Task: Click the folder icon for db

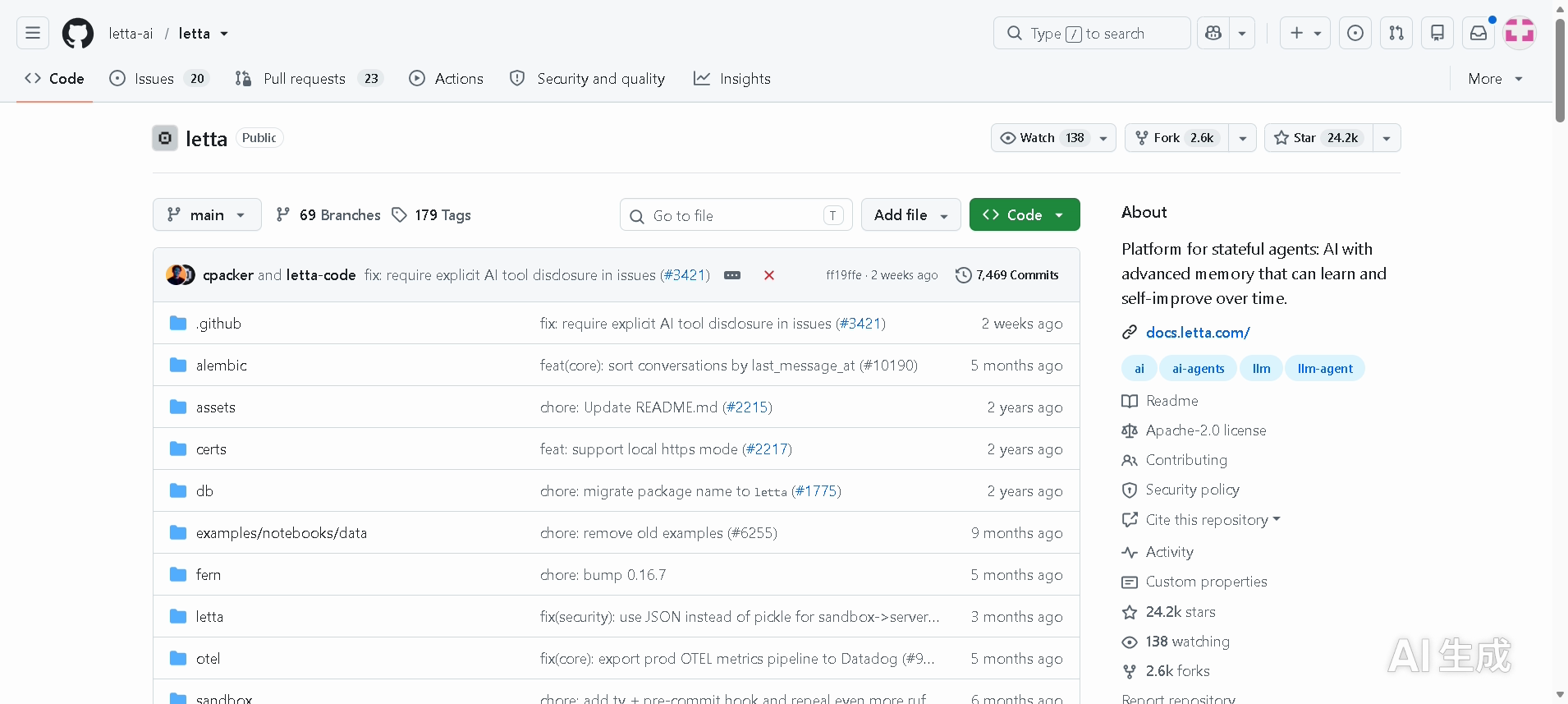Action: pyautogui.click(x=178, y=490)
